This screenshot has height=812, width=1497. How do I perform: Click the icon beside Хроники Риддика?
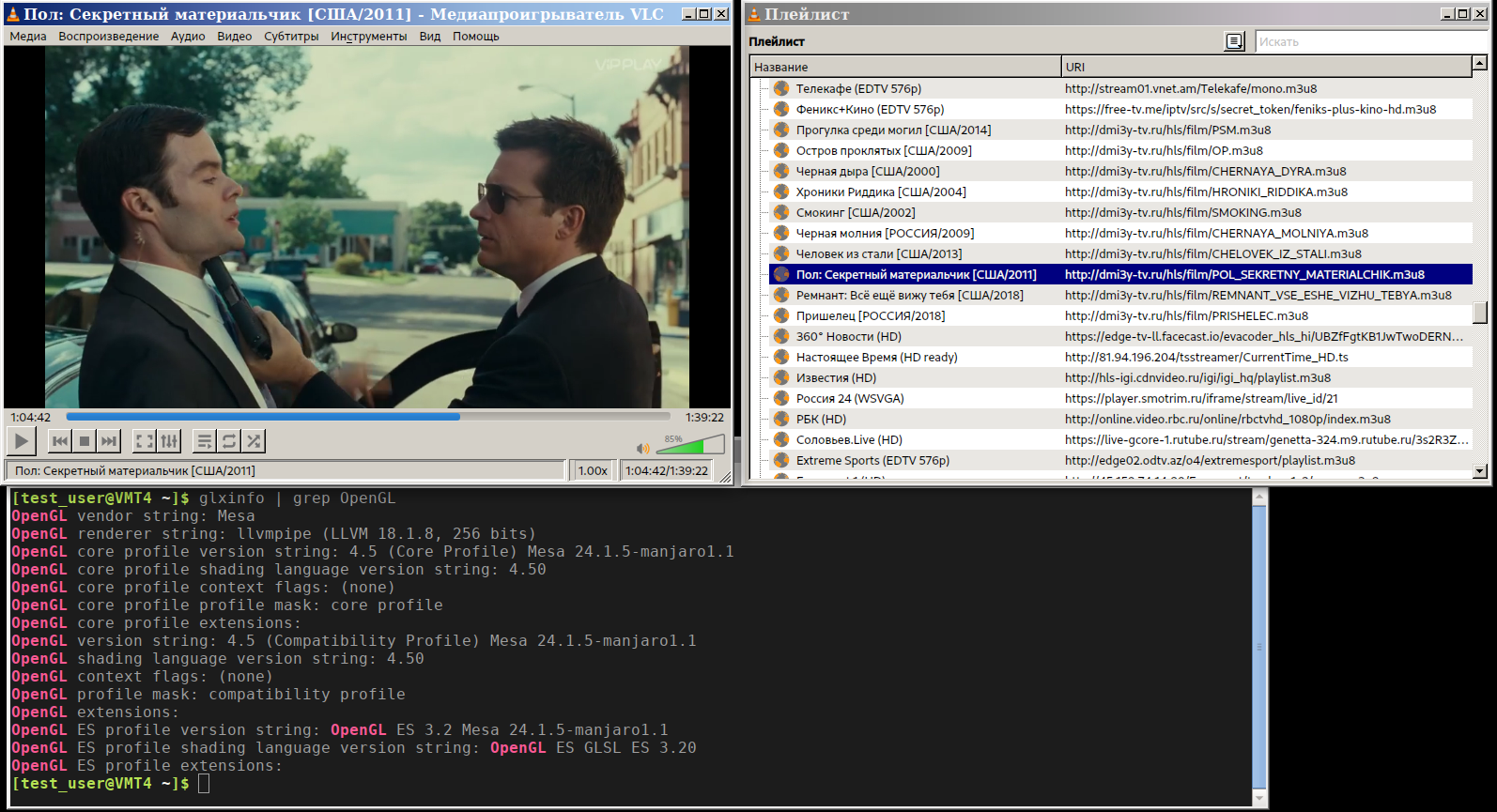[x=781, y=192]
